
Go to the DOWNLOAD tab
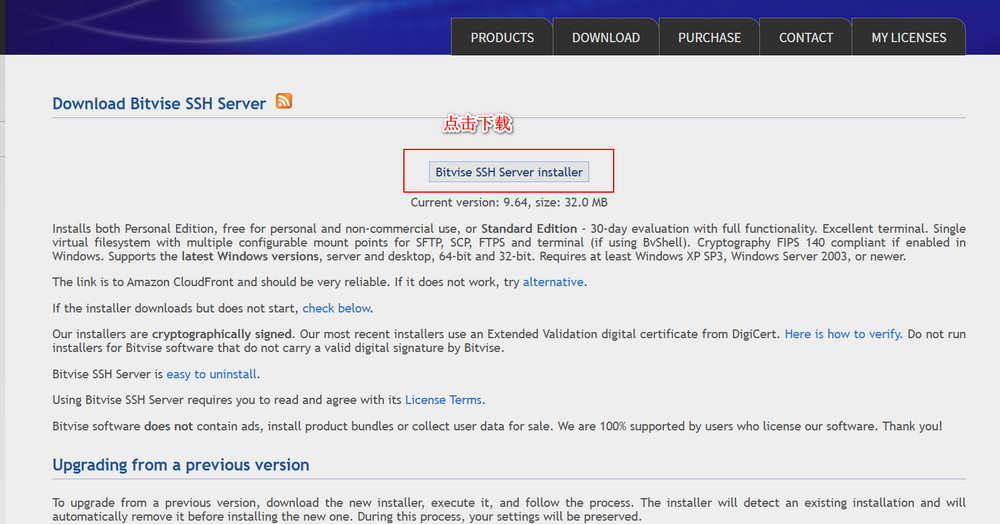(606, 38)
